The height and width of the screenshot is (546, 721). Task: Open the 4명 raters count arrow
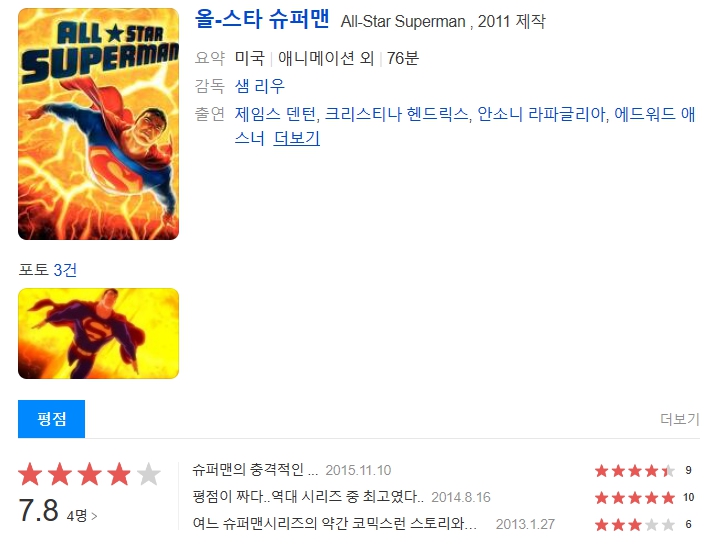click(x=82, y=516)
